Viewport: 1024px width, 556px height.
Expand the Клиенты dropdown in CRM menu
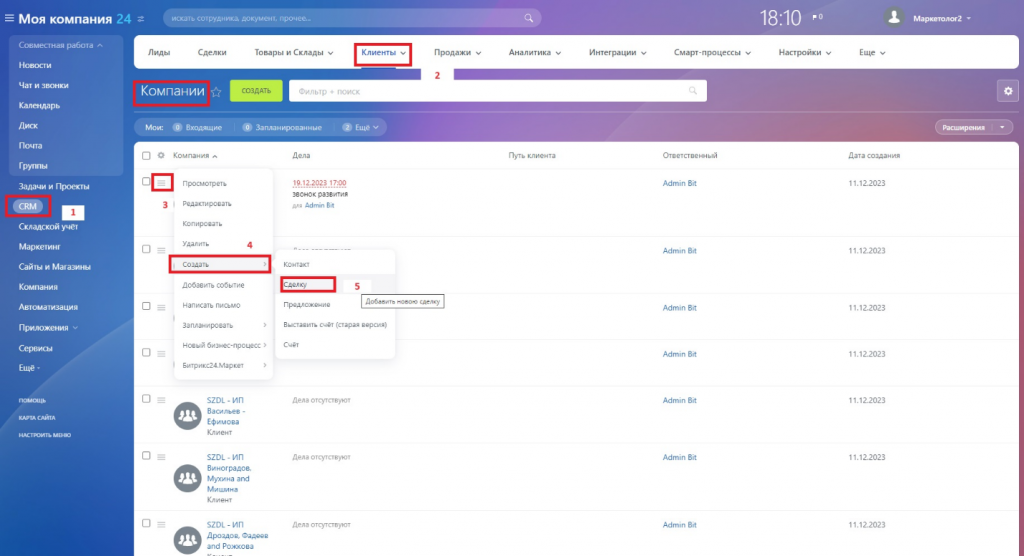pyautogui.click(x=384, y=52)
